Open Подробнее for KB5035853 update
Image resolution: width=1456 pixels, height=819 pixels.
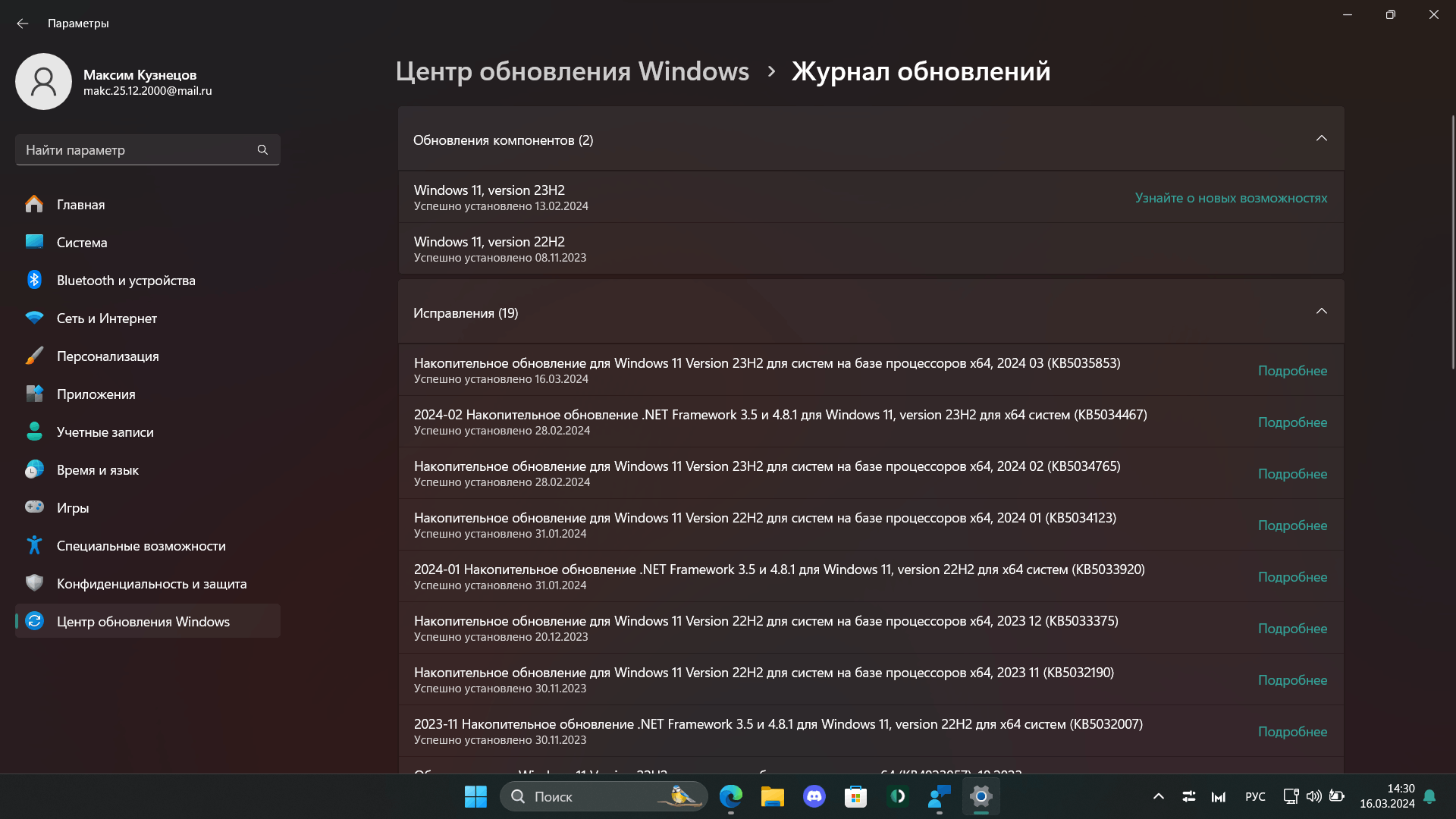click(1292, 371)
